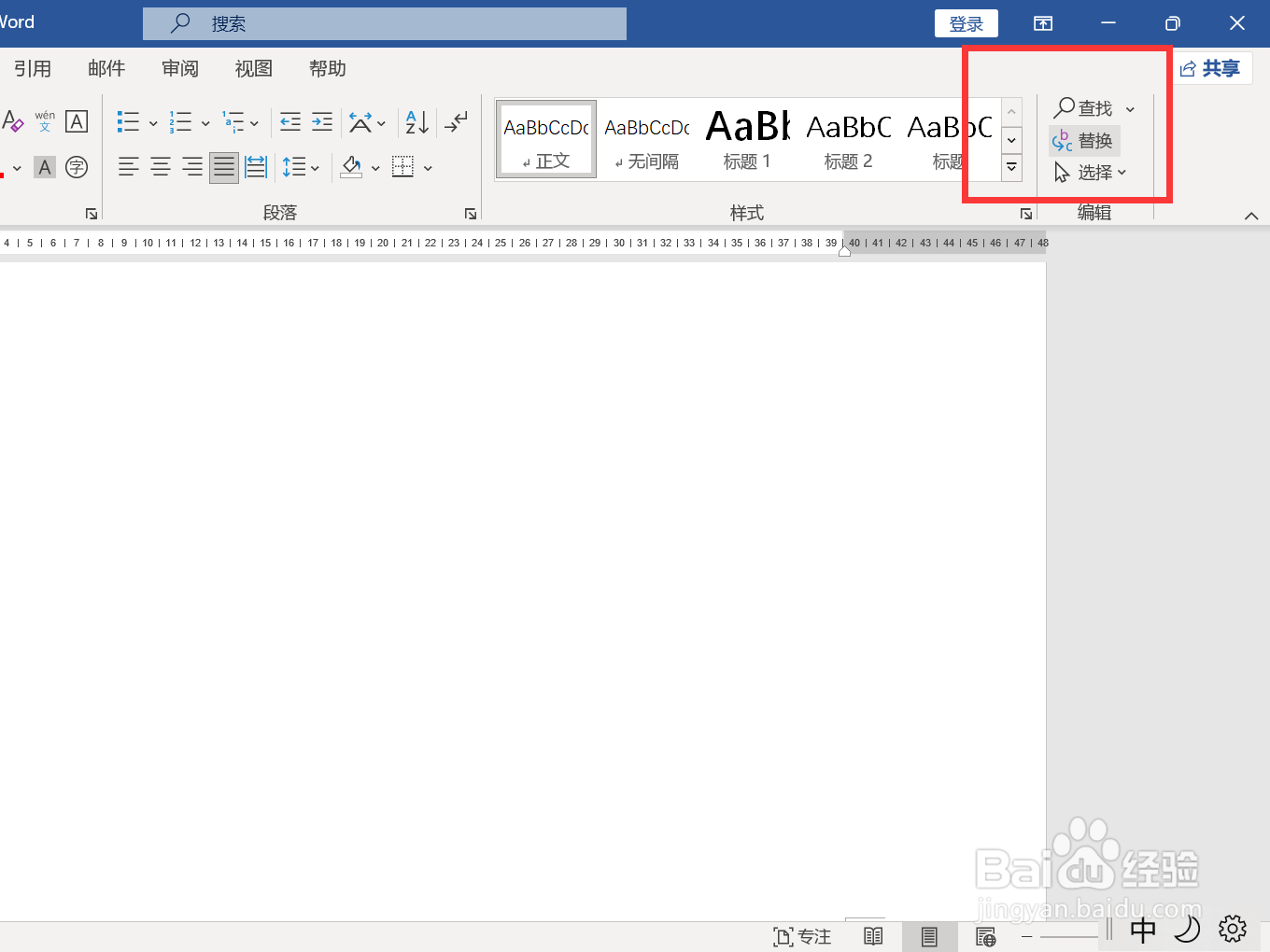Click the IME 中 language indicator

click(1143, 930)
